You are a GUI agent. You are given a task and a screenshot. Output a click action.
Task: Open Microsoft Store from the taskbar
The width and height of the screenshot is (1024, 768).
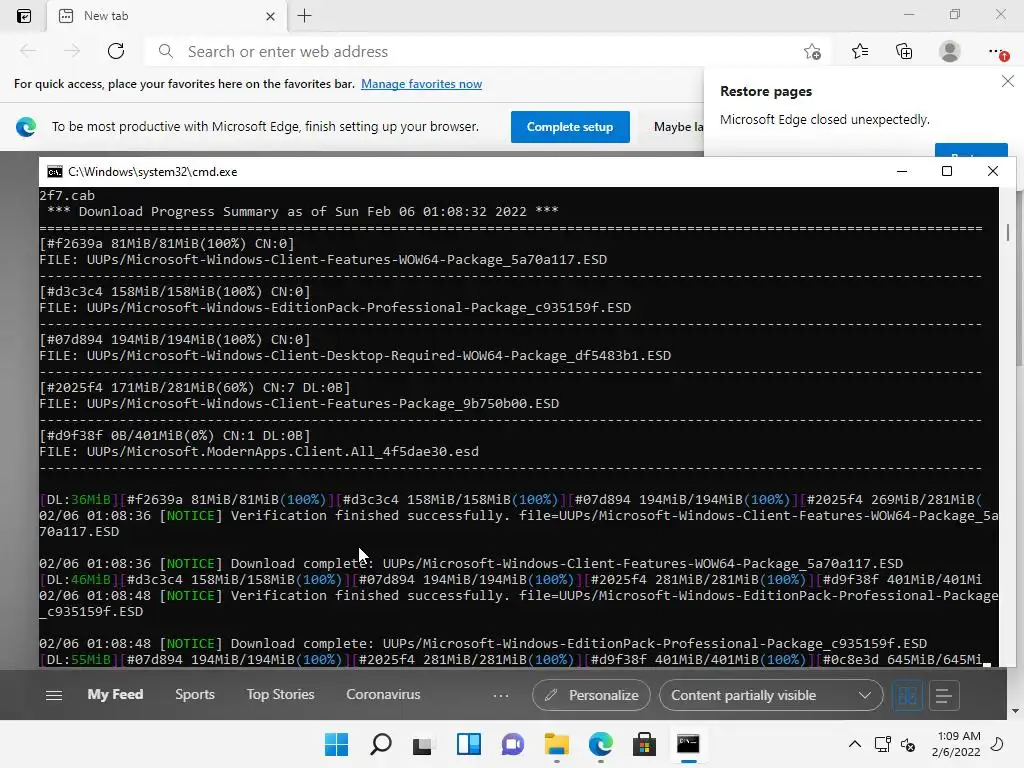pyautogui.click(x=645, y=744)
